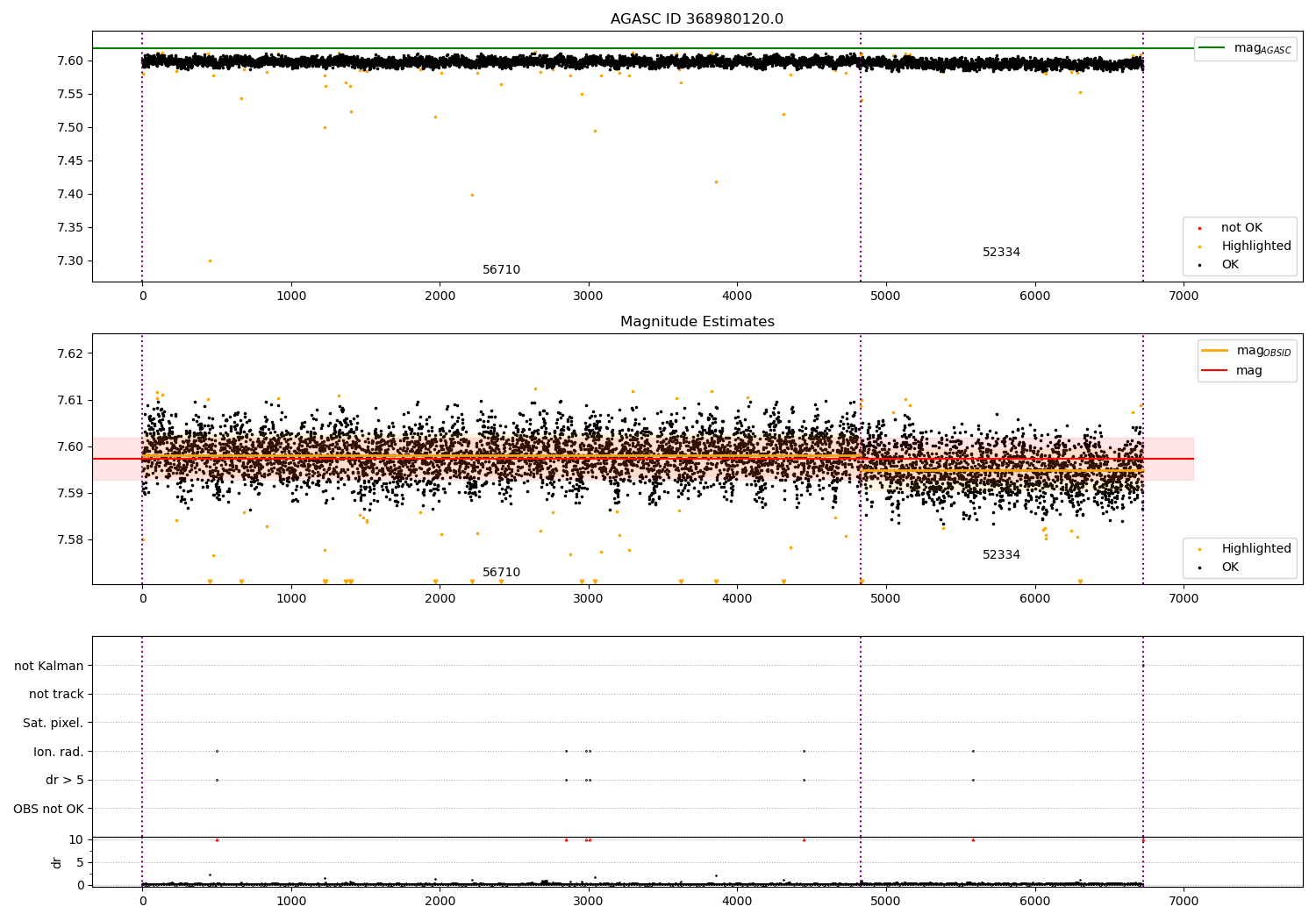The image size is (1316, 921).
Task: Click the 'dr' axis label
Action: point(57,862)
